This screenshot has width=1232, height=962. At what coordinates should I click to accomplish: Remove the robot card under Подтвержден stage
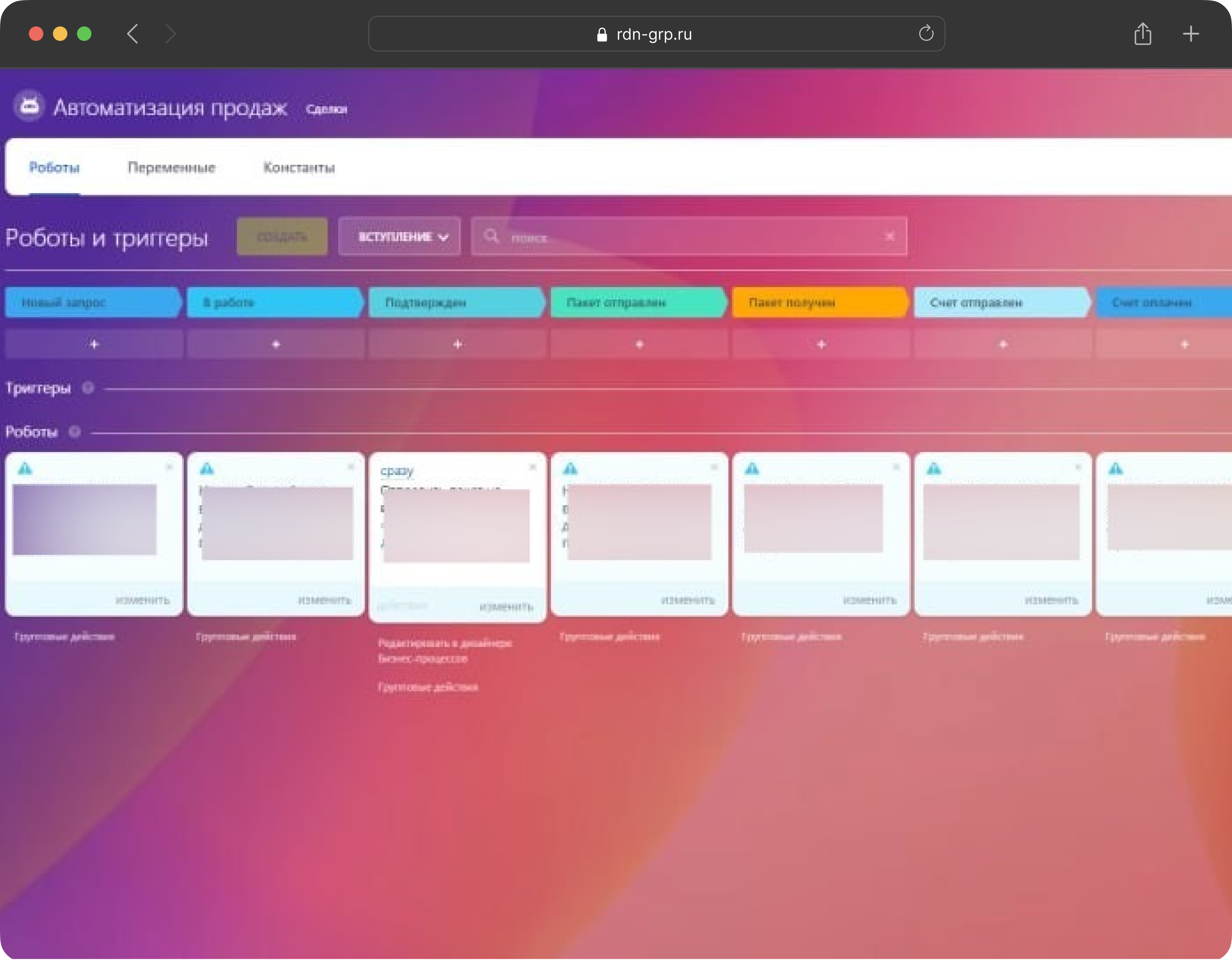pyautogui.click(x=533, y=467)
